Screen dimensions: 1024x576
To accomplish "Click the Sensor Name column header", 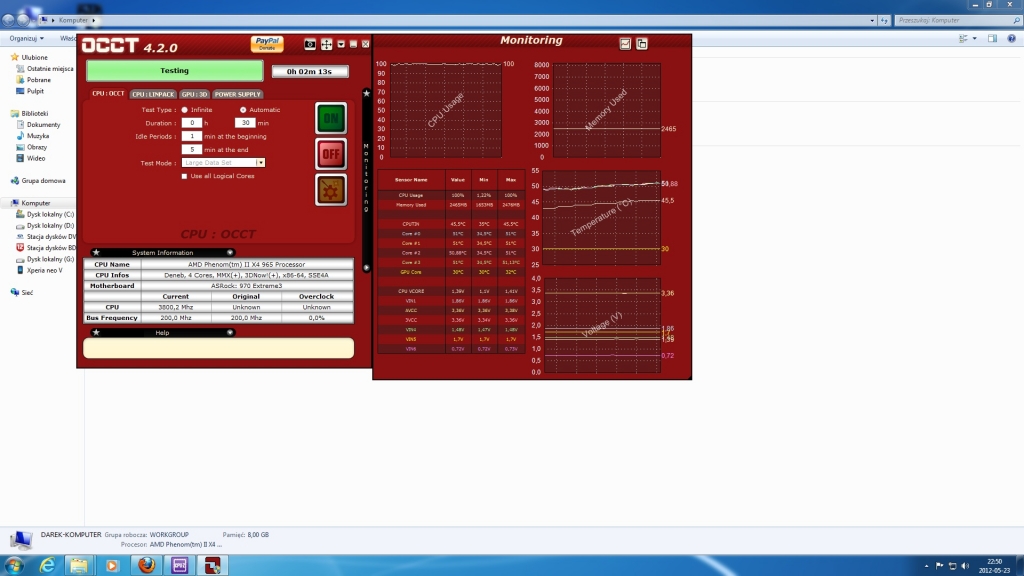I will tap(411, 180).
